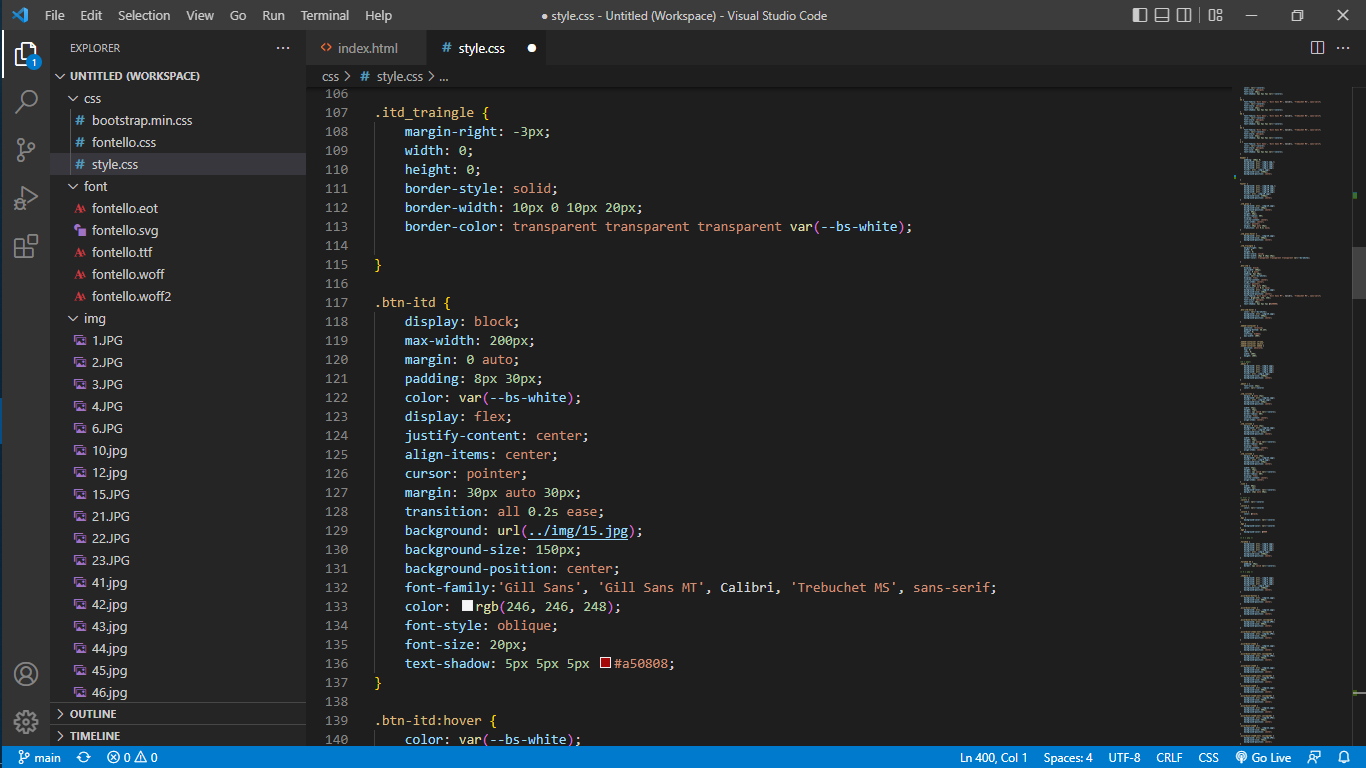This screenshot has width=1366, height=768.
Task: Open the Extensions view
Action: click(x=26, y=246)
